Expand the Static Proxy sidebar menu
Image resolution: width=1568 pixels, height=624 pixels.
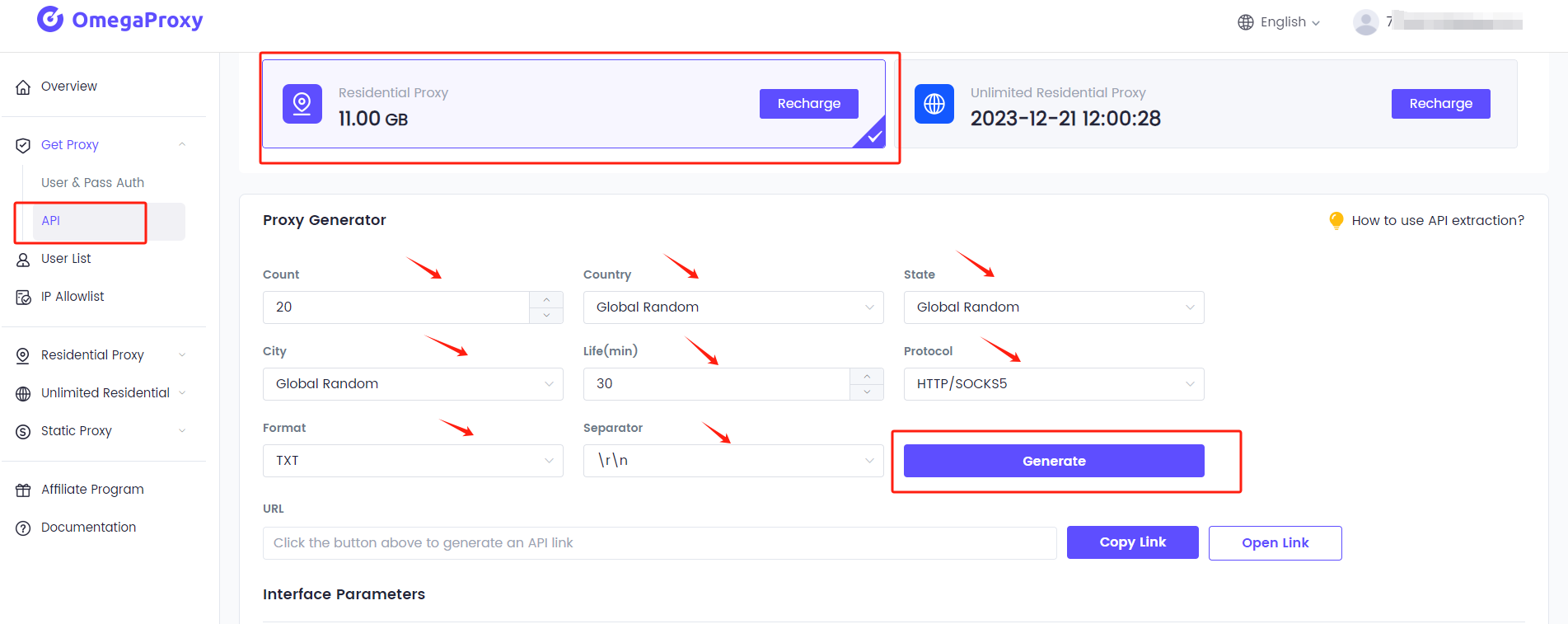(101, 431)
